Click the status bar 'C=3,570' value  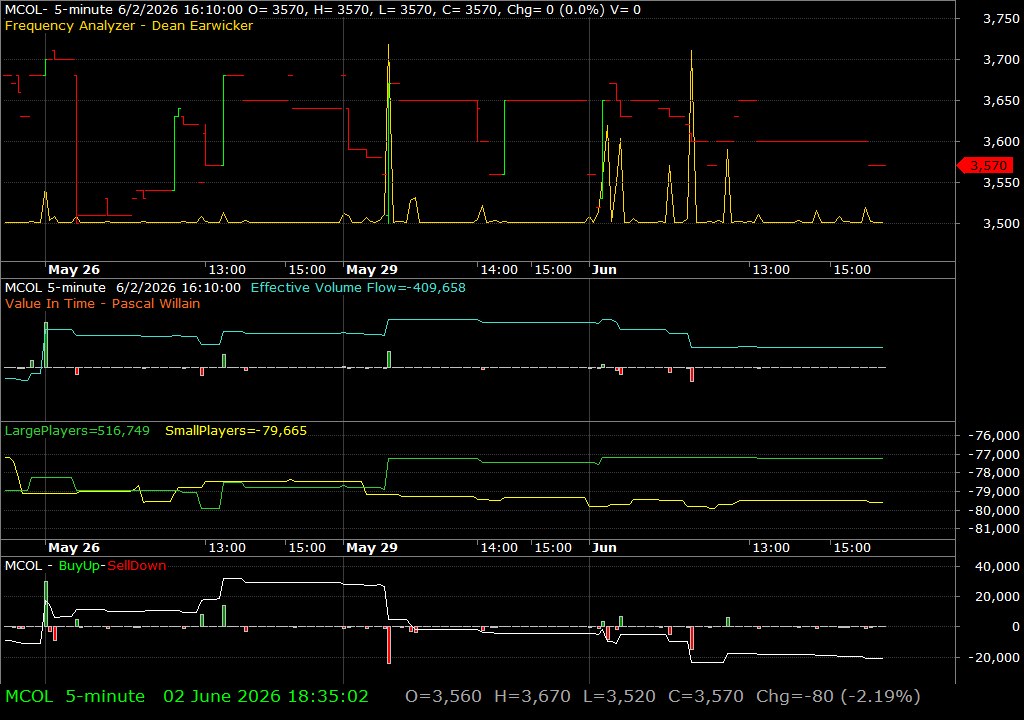point(706,696)
